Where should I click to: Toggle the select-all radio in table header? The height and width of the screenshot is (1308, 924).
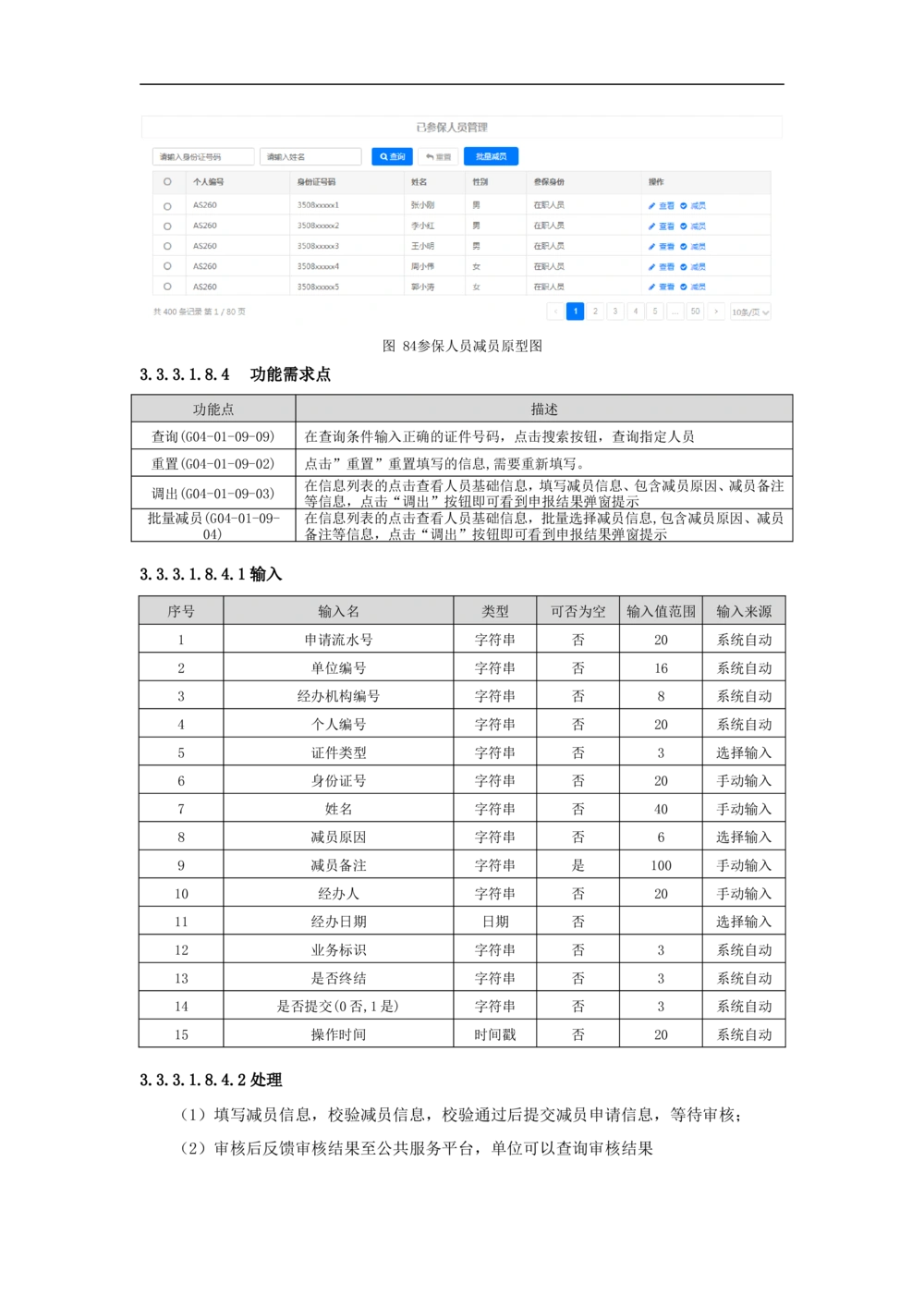click(x=167, y=182)
